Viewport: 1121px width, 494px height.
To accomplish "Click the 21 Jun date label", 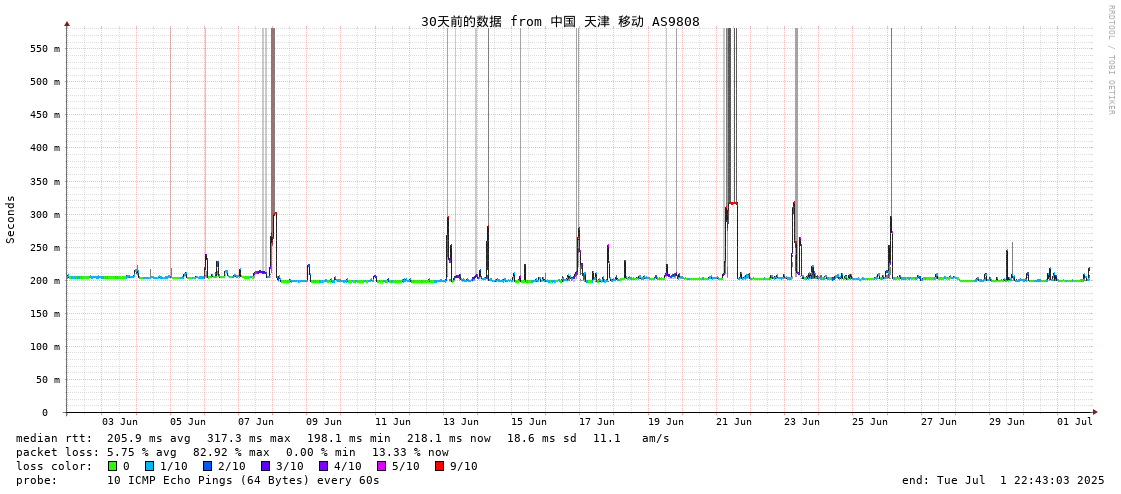I will pyautogui.click(x=734, y=422).
